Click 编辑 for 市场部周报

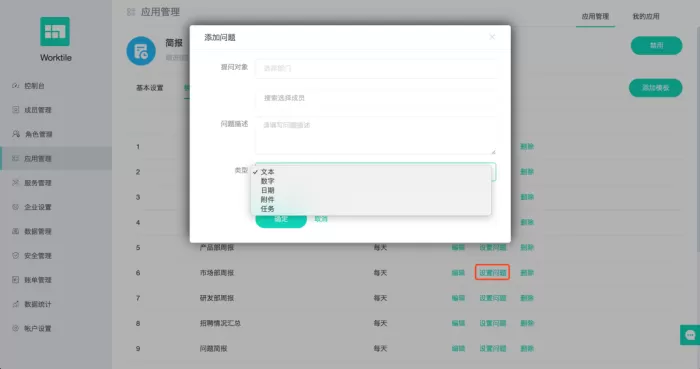tap(458, 273)
